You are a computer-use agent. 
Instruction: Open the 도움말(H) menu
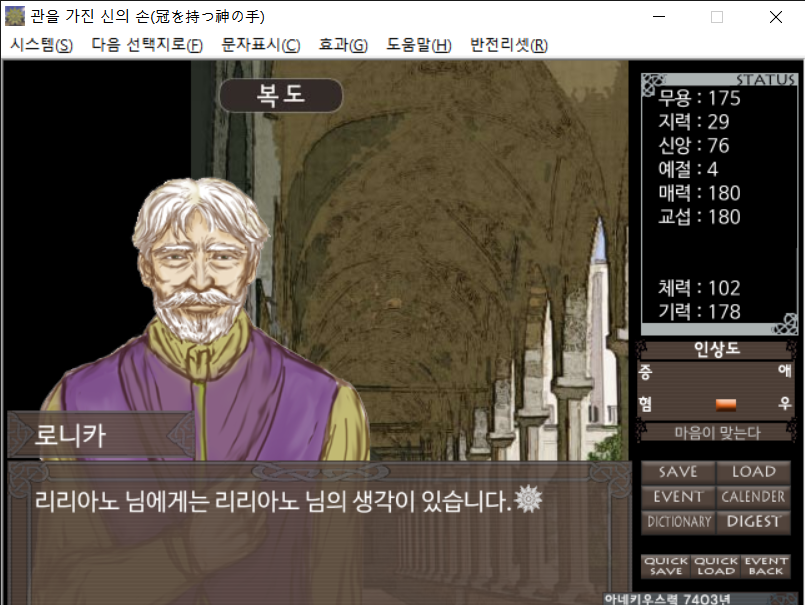(418, 45)
